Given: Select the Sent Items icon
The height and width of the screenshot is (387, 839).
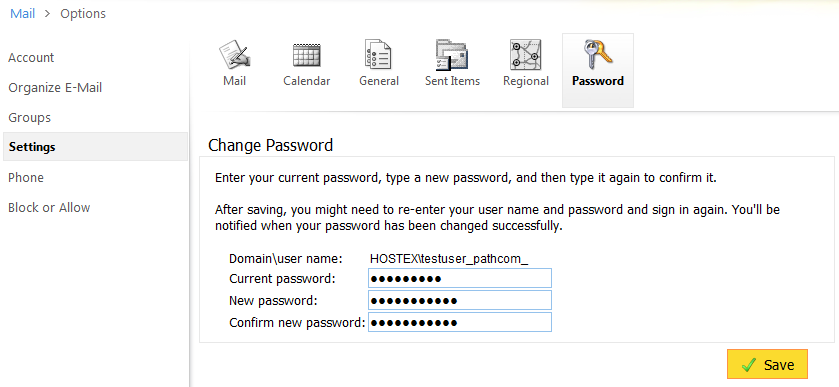Looking at the screenshot, I should pyautogui.click(x=452, y=54).
